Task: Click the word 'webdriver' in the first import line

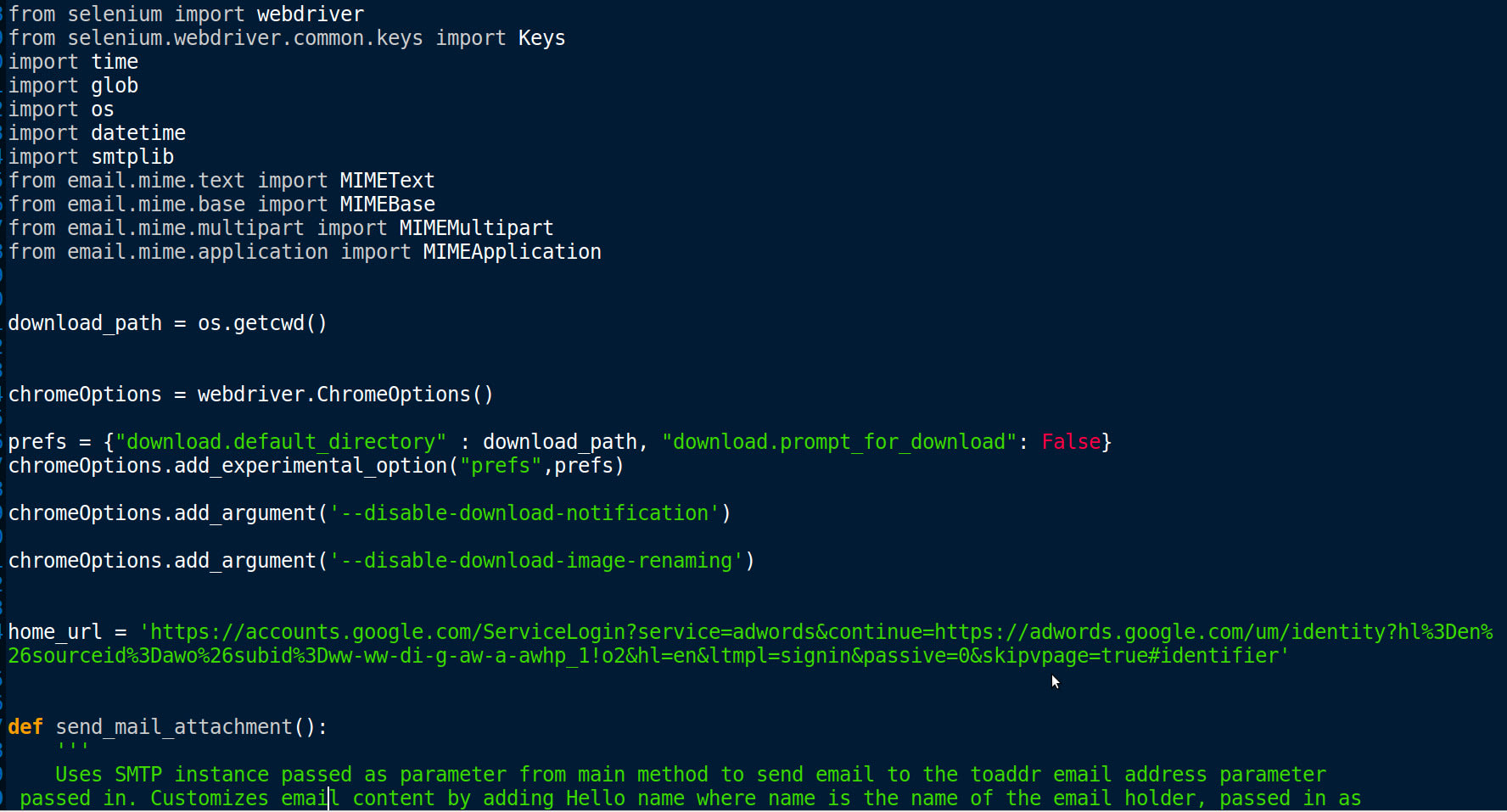Action: (x=311, y=14)
